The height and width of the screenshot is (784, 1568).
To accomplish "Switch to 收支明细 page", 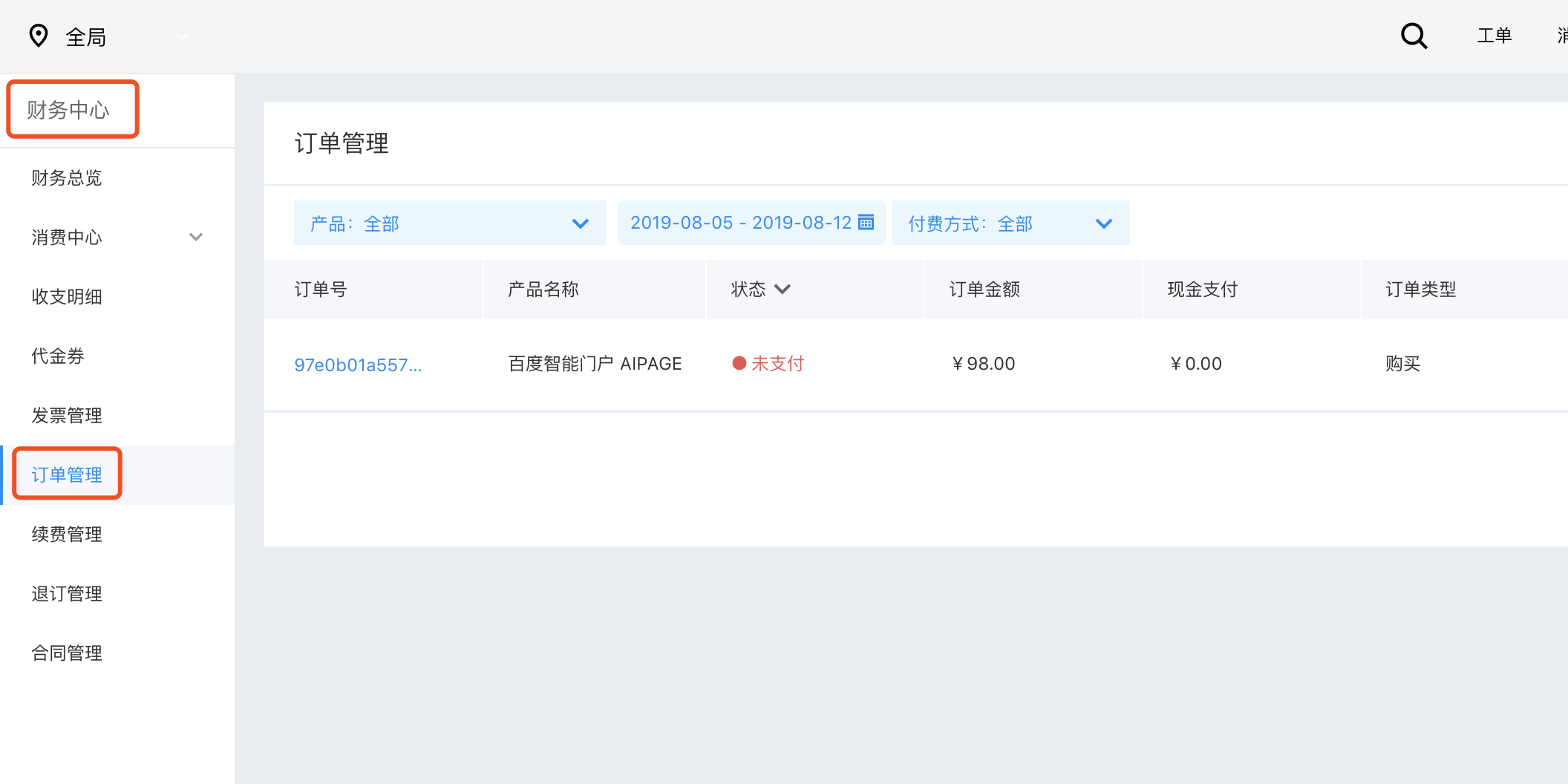I will (67, 296).
